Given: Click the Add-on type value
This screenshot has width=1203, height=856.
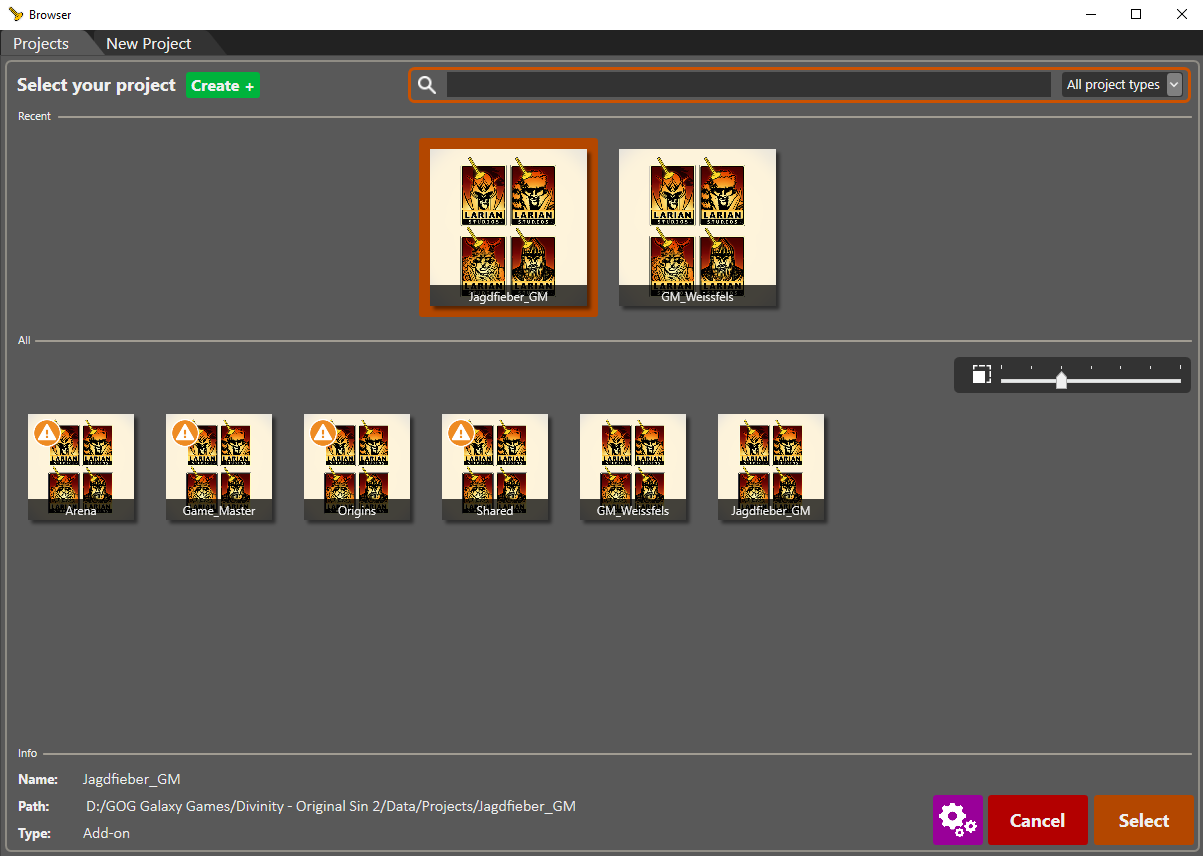Looking at the screenshot, I should [x=106, y=833].
